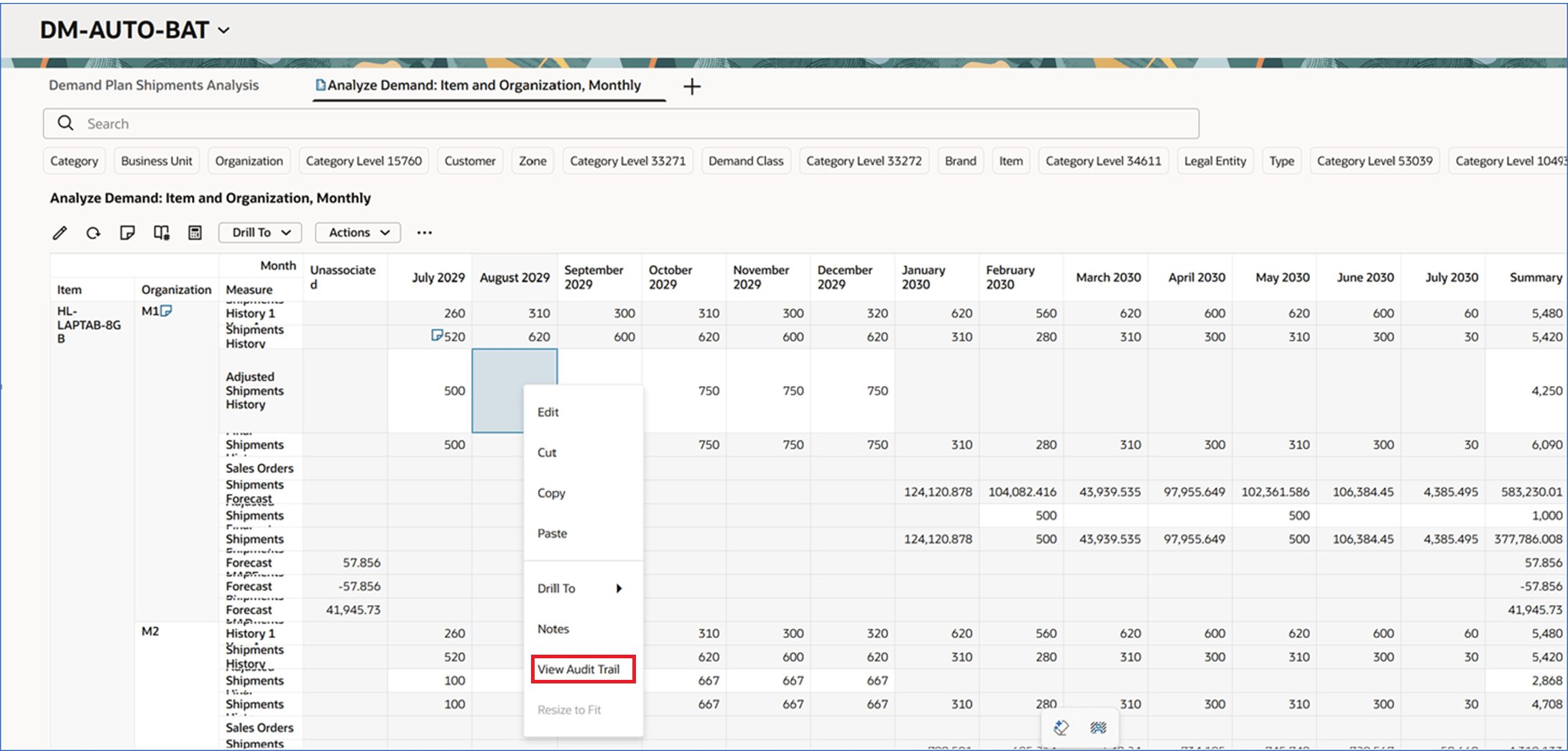Select Notes in the context menu

(553, 629)
